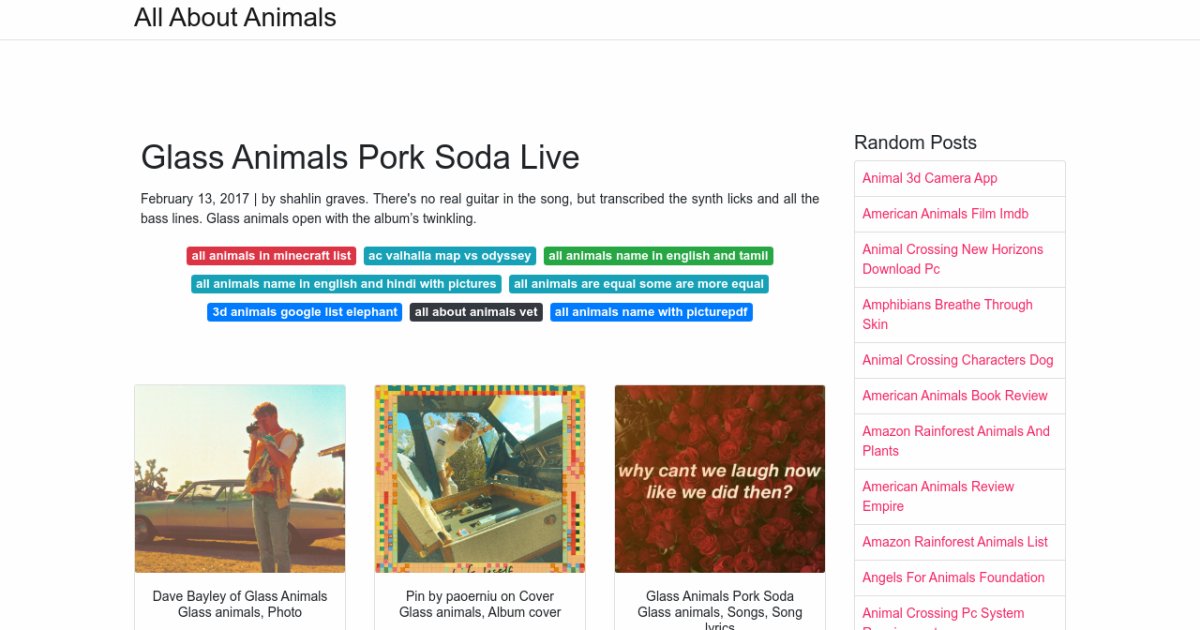Open 'Amazon Rainforest Animals And Plants' link
This screenshot has width=1200, height=630.
coord(956,441)
